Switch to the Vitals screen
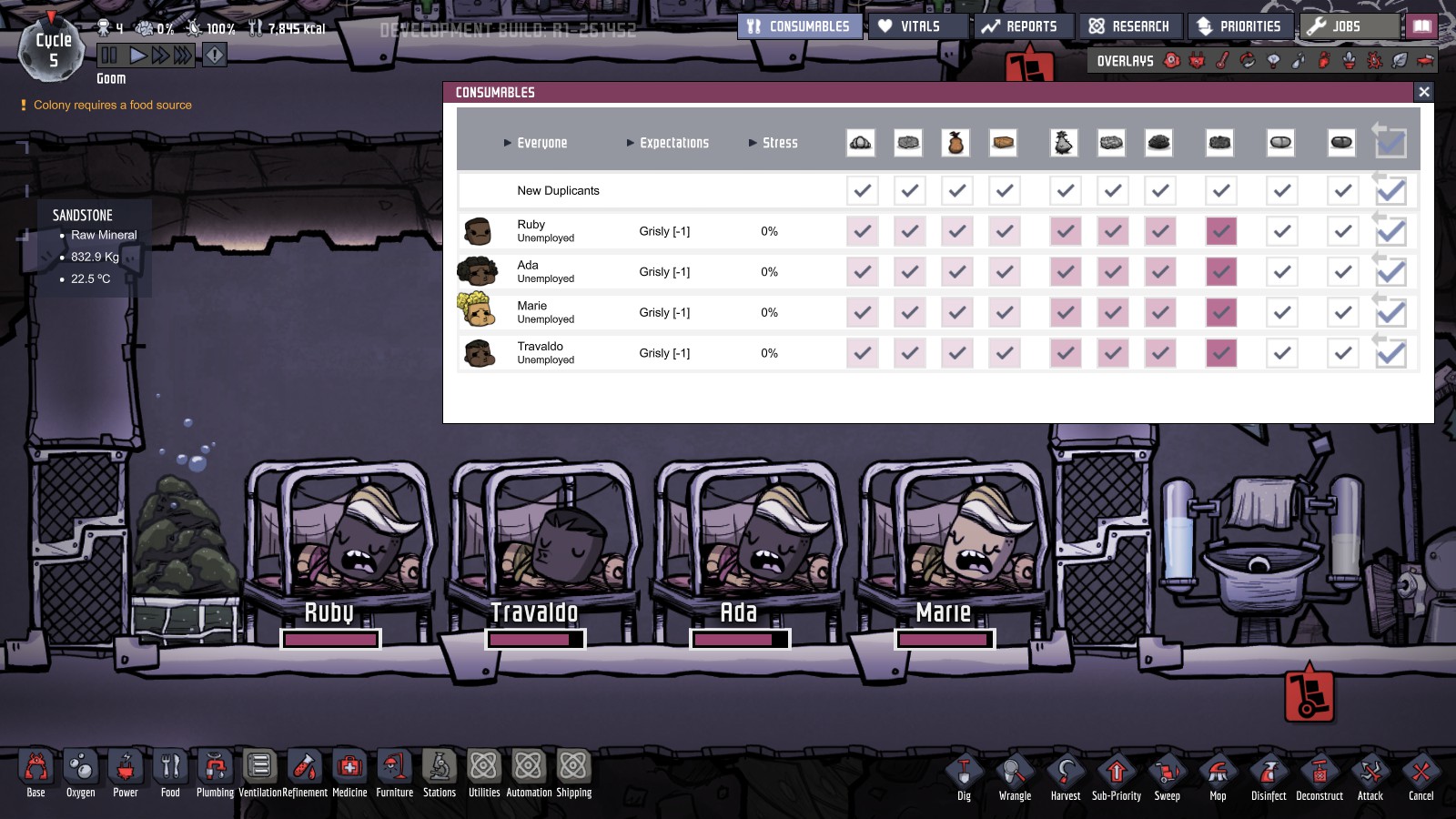Image resolution: width=1456 pixels, height=819 pixels. (x=916, y=26)
